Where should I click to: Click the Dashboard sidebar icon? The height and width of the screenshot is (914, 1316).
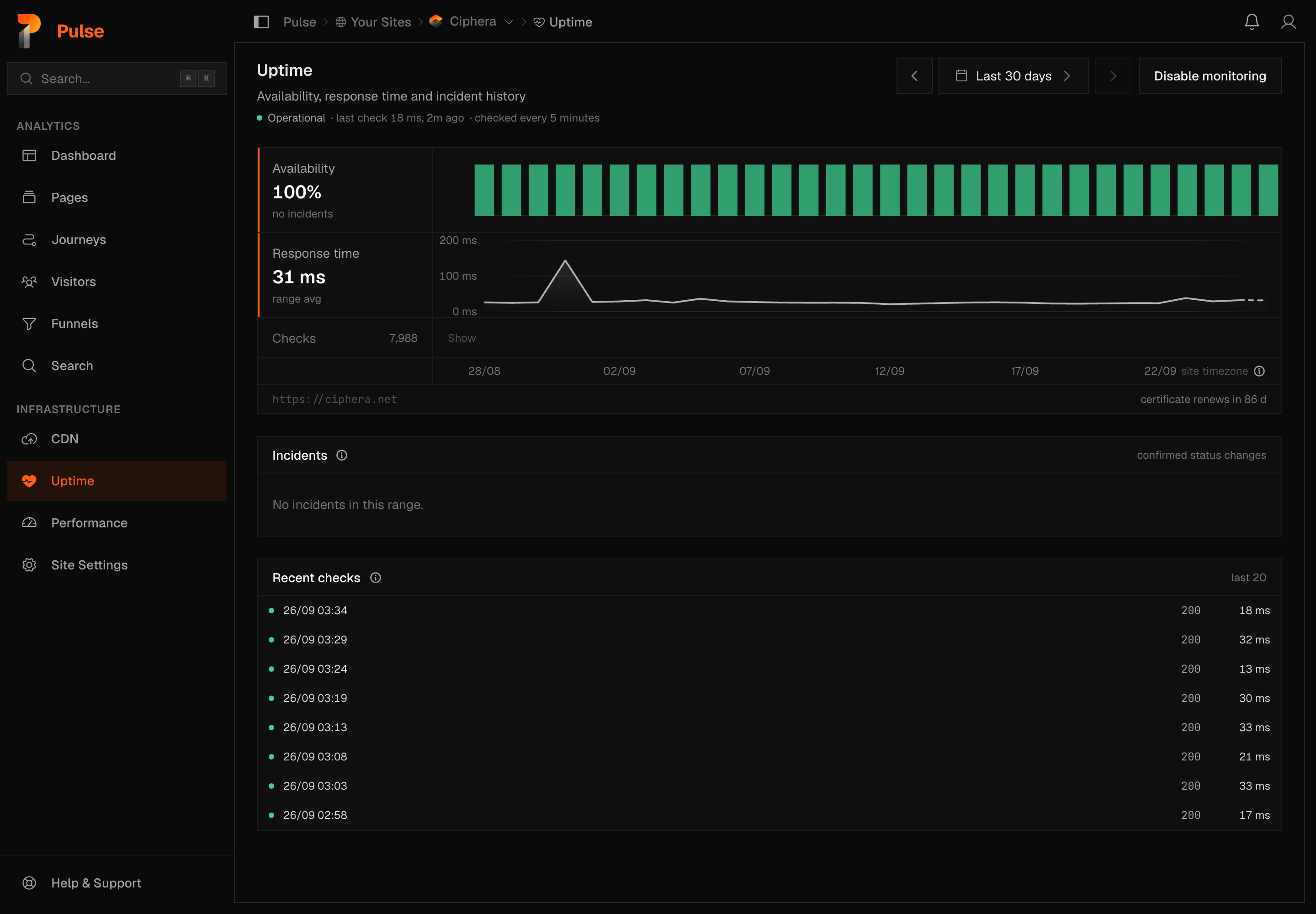coord(29,155)
